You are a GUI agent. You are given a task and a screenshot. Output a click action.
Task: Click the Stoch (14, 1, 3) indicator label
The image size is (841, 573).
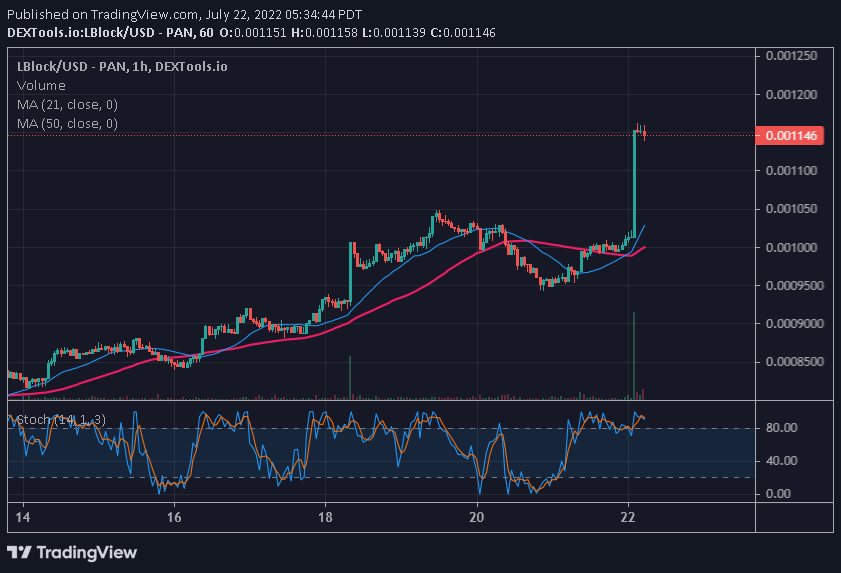coord(61,420)
